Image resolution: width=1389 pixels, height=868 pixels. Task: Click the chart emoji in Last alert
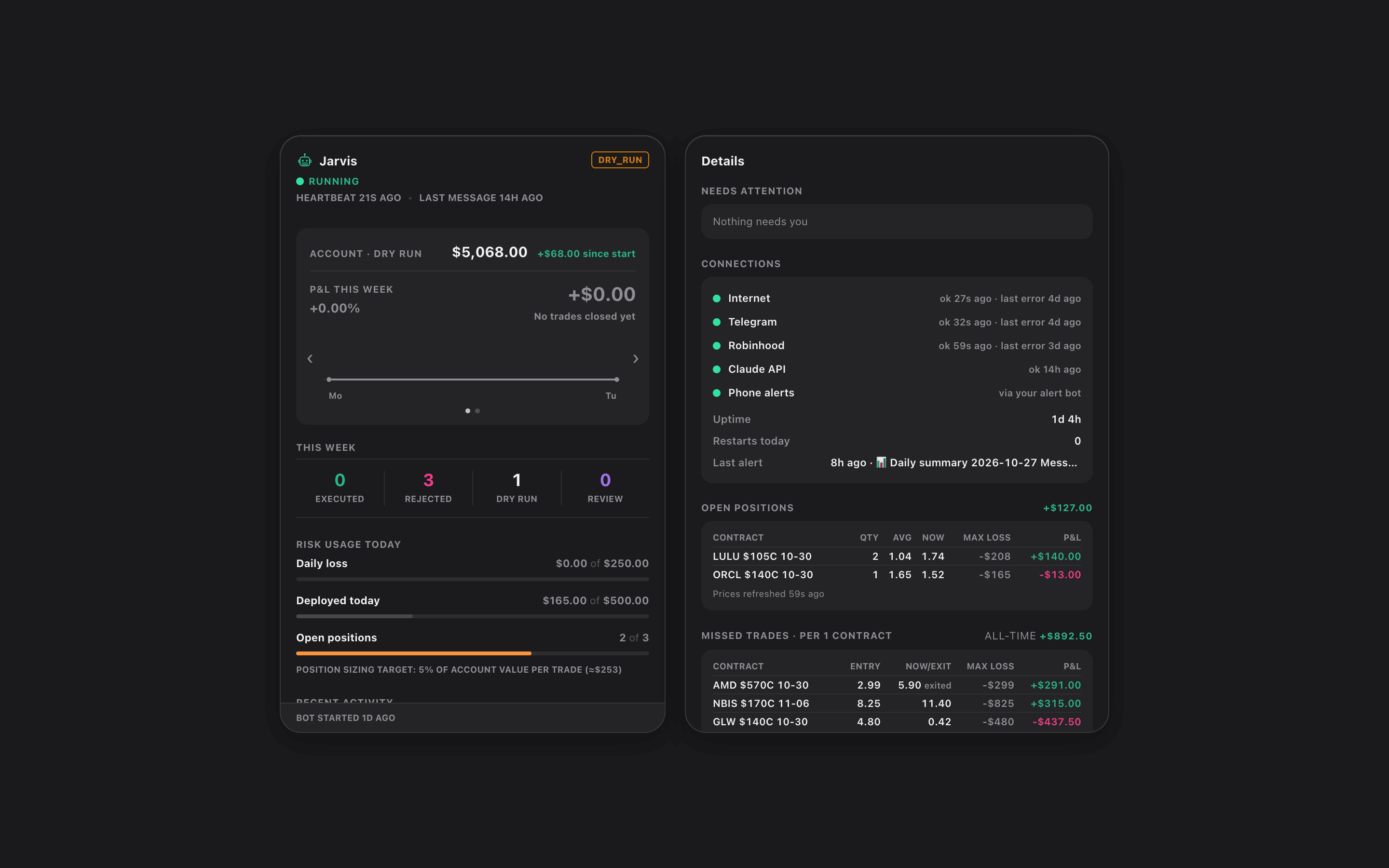[881, 462]
